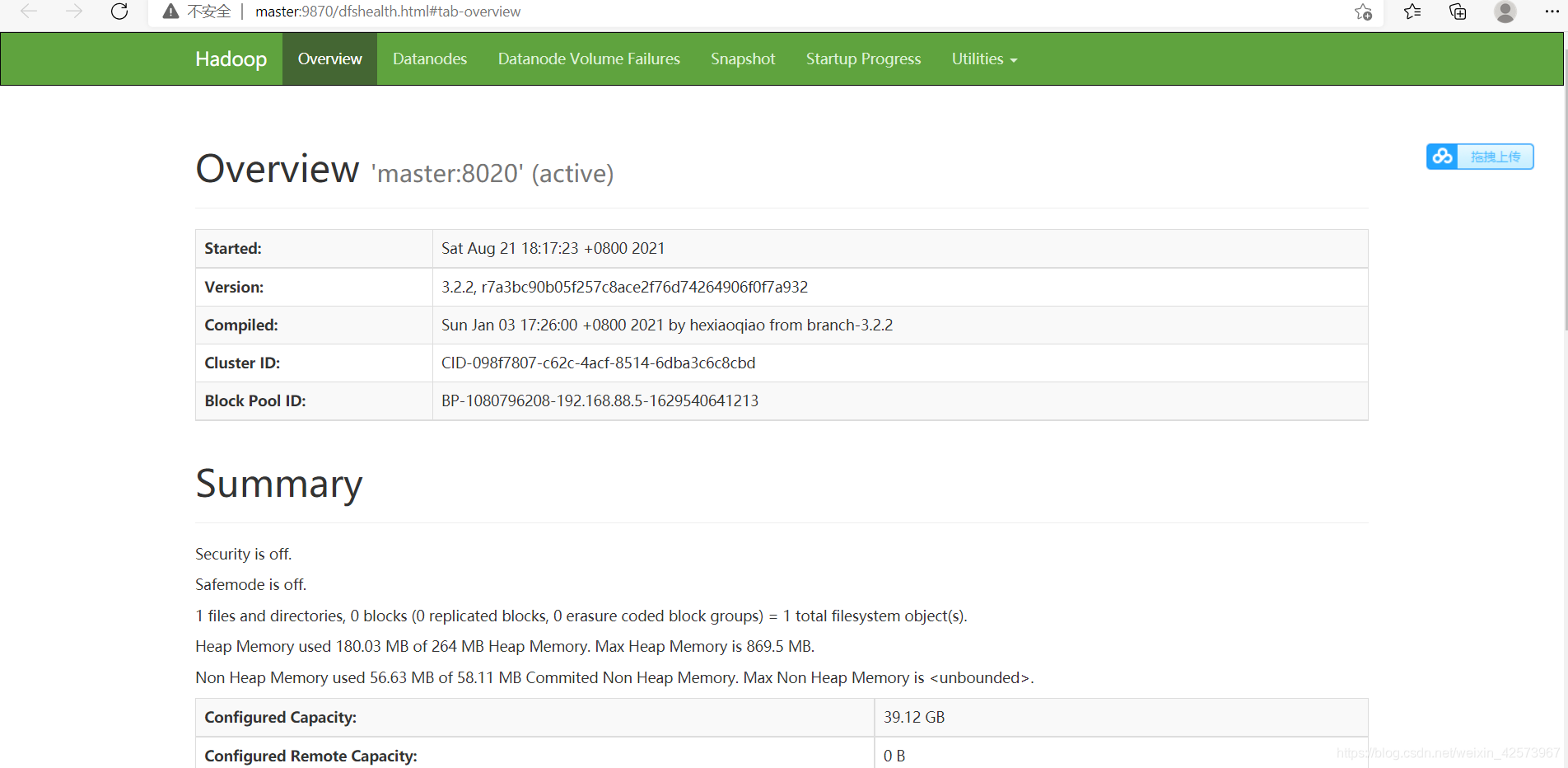Viewport: 1568px width, 768px height.
Task: Open the not-secure warning triangle icon
Action: (x=170, y=12)
